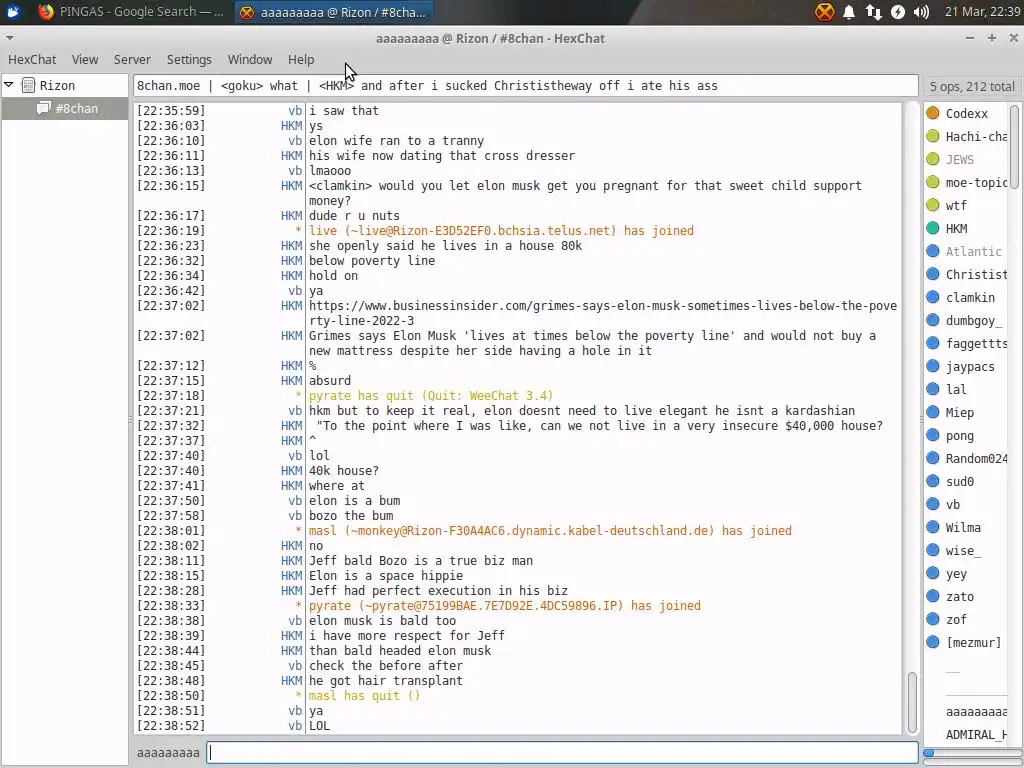Click the sud0 user status icon
The height and width of the screenshot is (768, 1024).
[933, 481]
